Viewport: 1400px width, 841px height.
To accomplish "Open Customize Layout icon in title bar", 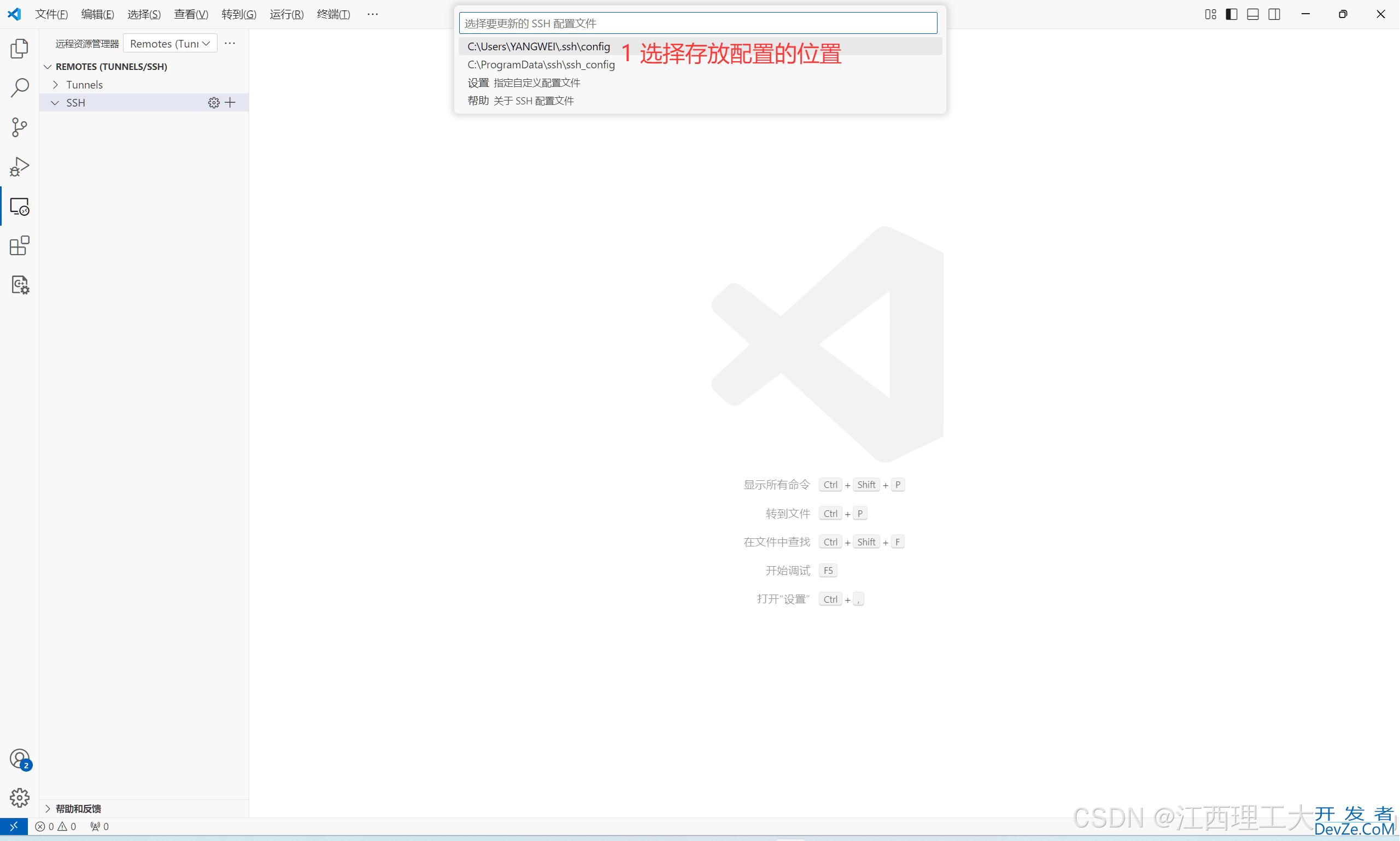I will [x=1210, y=14].
